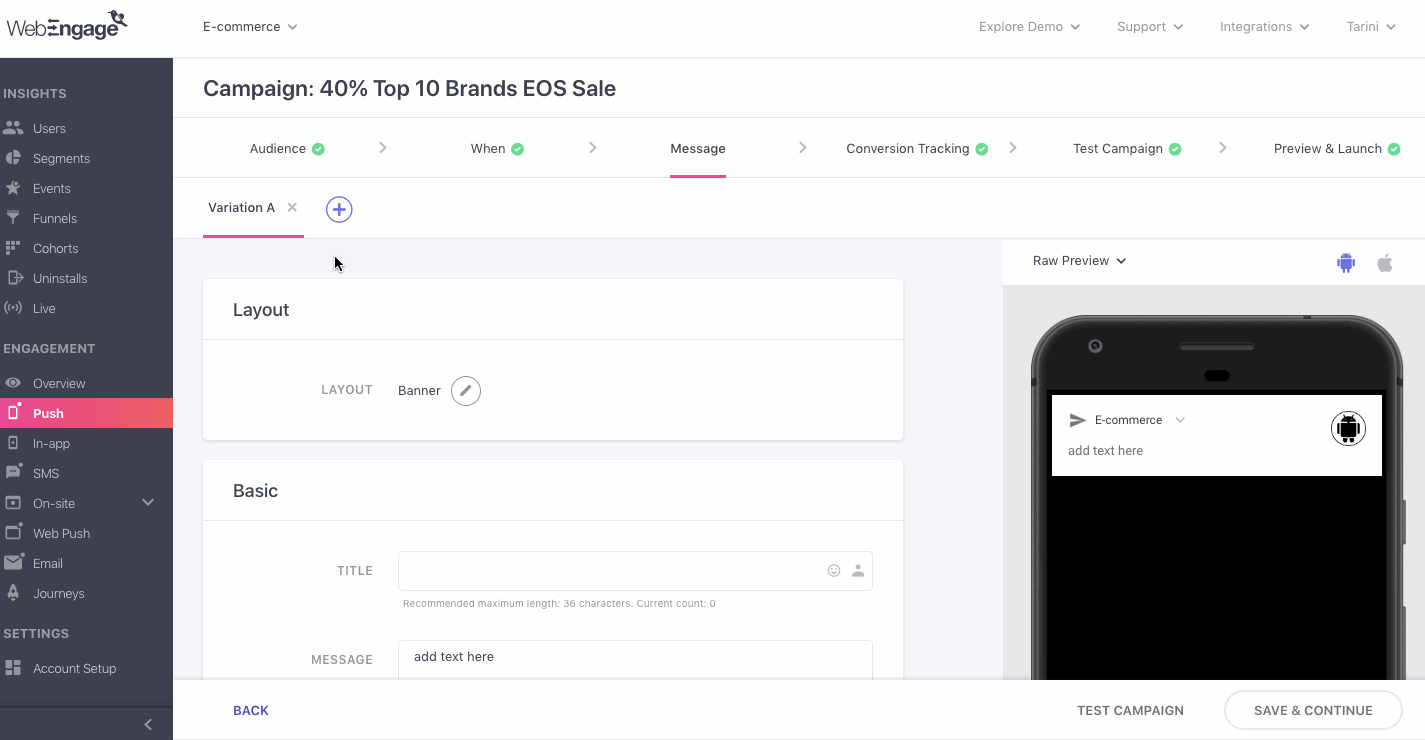Click the BACK link

click(251, 711)
